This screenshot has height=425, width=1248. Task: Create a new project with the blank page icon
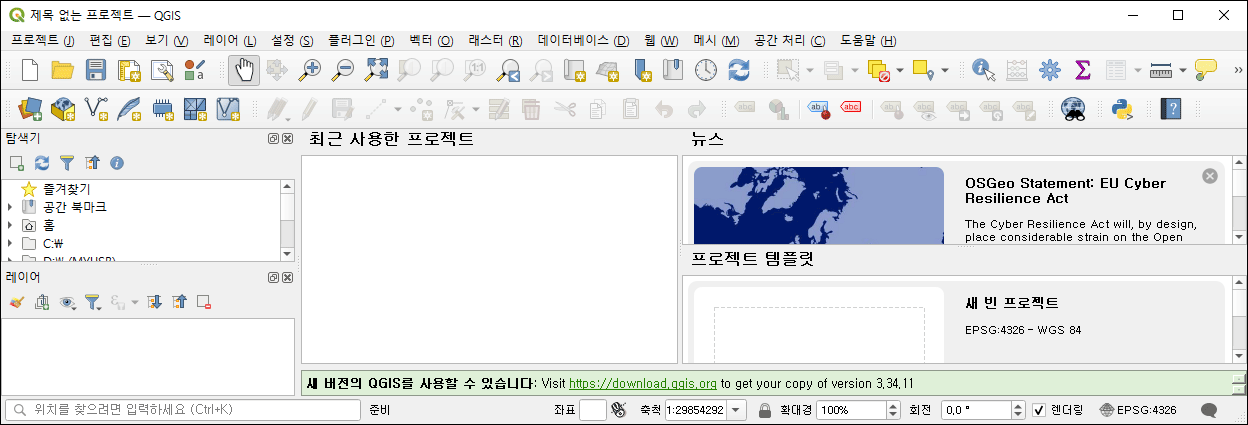(x=30, y=70)
